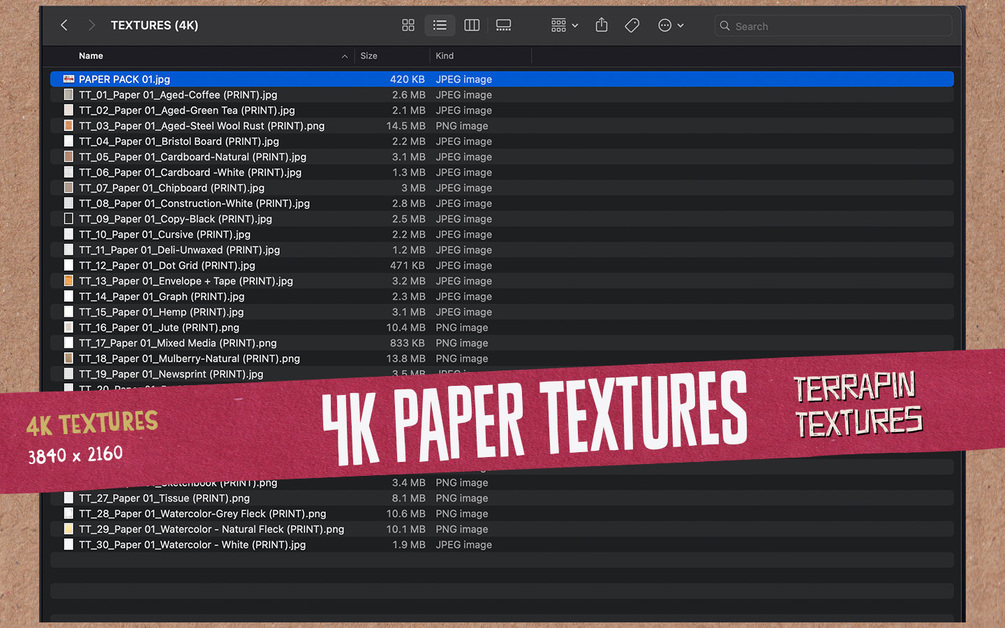Select TT_03 Aged-Steel Wool Rust file
The width and height of the screenshot is (1005, 628).
pyautogui.click(x=502, y=126)
